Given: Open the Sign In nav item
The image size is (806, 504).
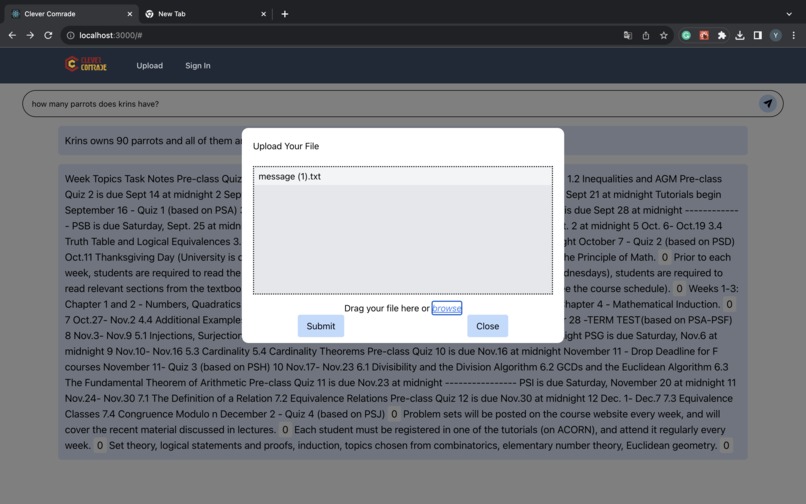Looking at the screenshot, I should point(198,66).
